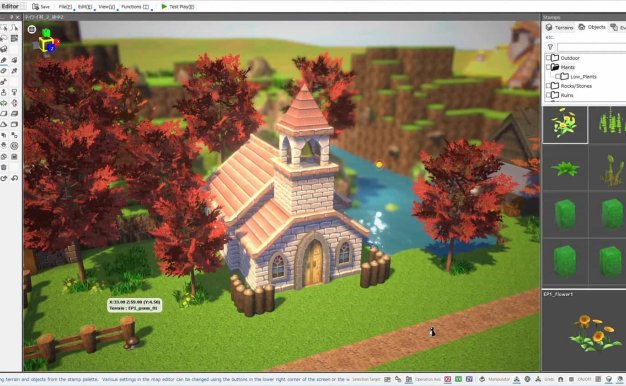Open the File menu

[x=65, y=6]
